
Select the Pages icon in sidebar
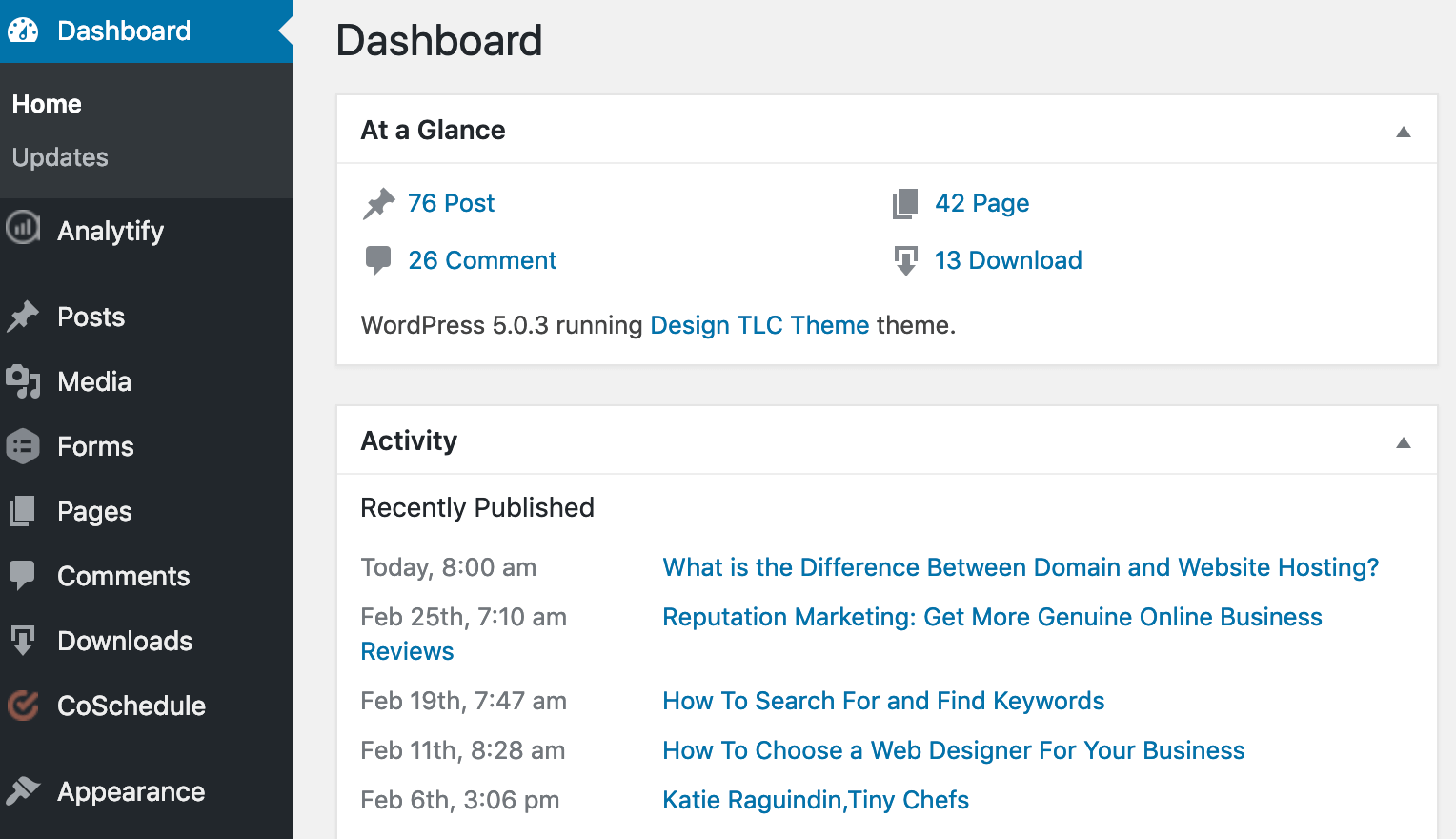[24, 511]
